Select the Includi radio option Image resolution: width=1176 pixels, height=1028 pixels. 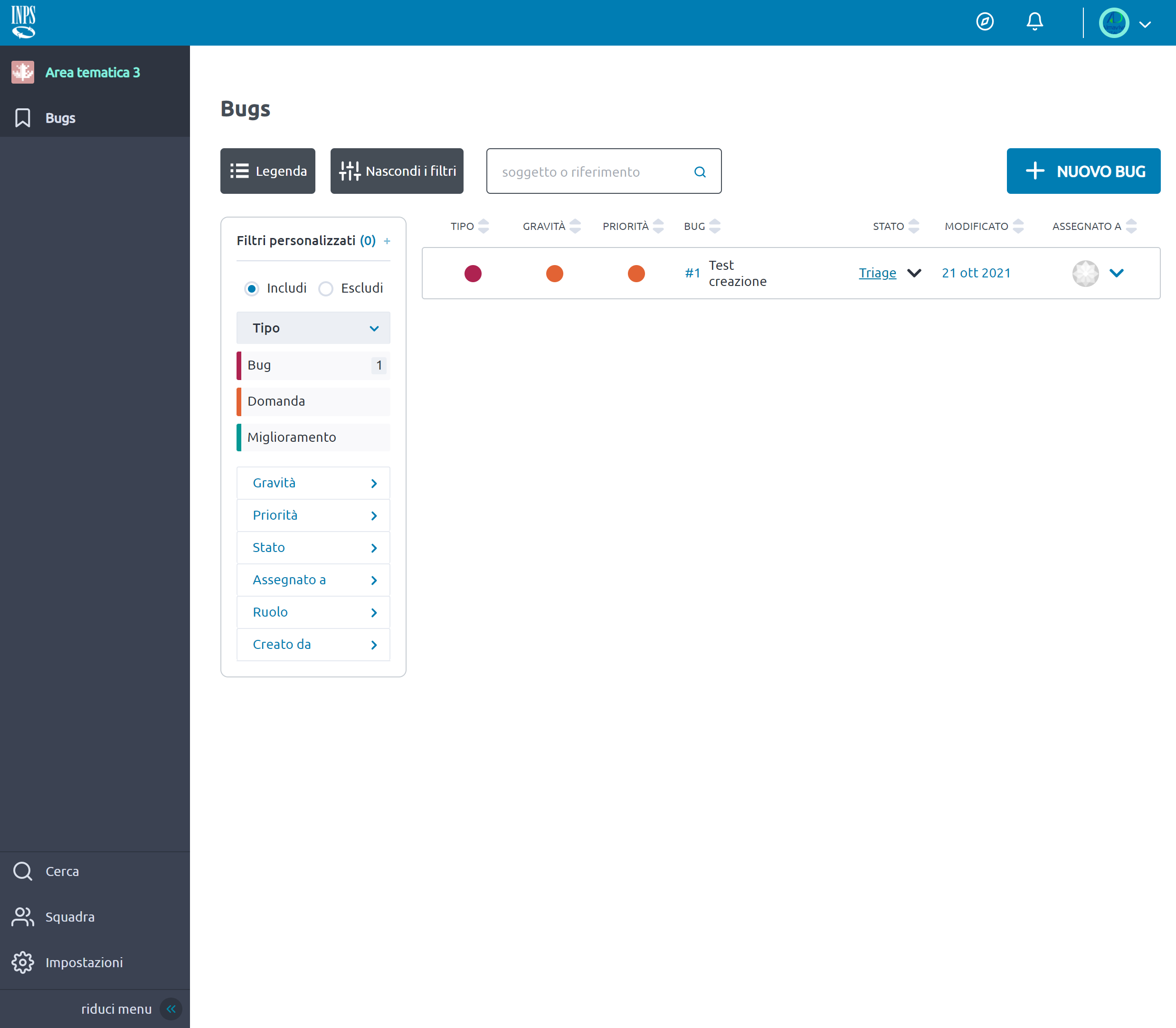click(x=252, y=288)
